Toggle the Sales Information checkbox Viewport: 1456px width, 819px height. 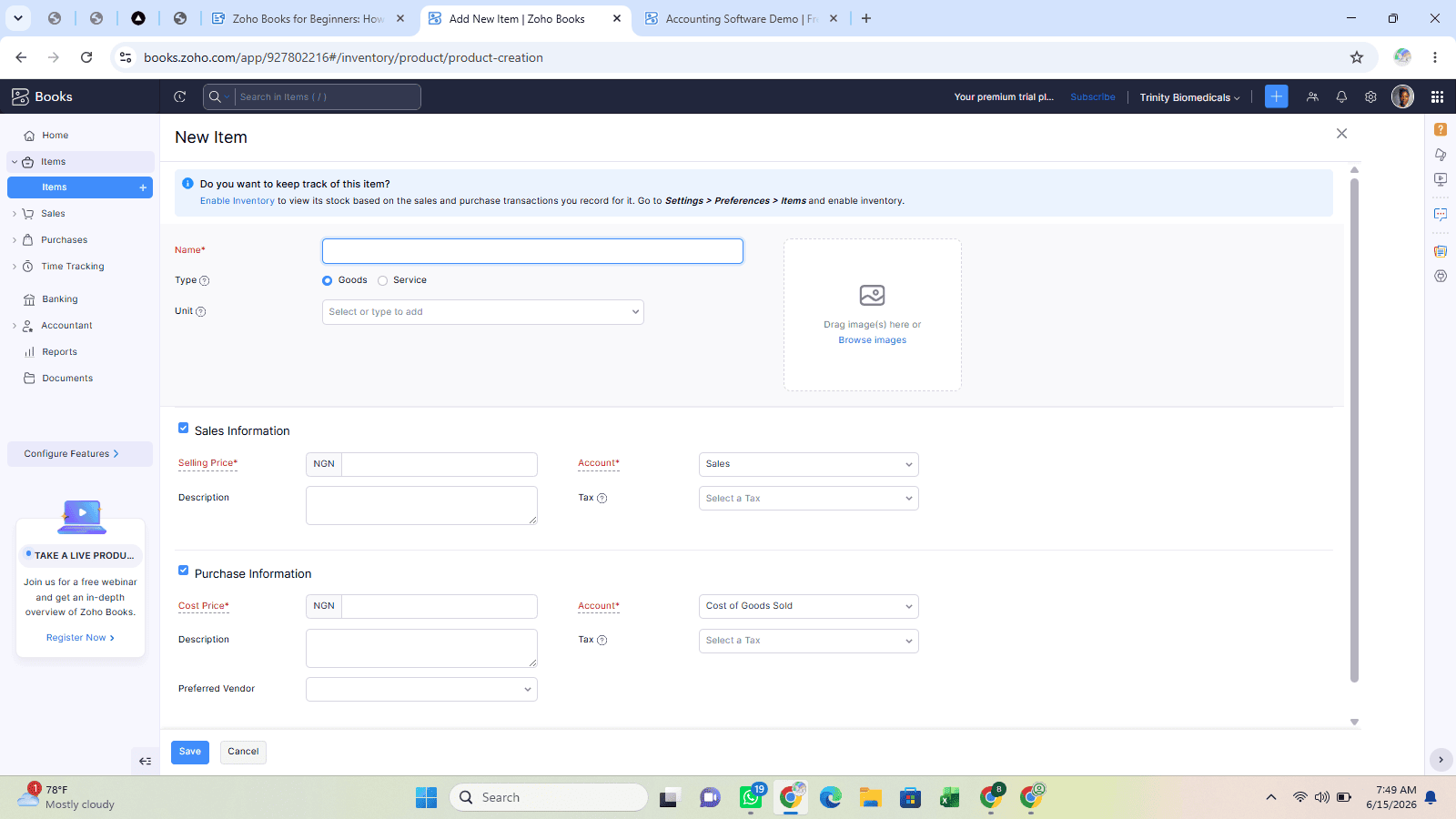[x=183, y=428]
